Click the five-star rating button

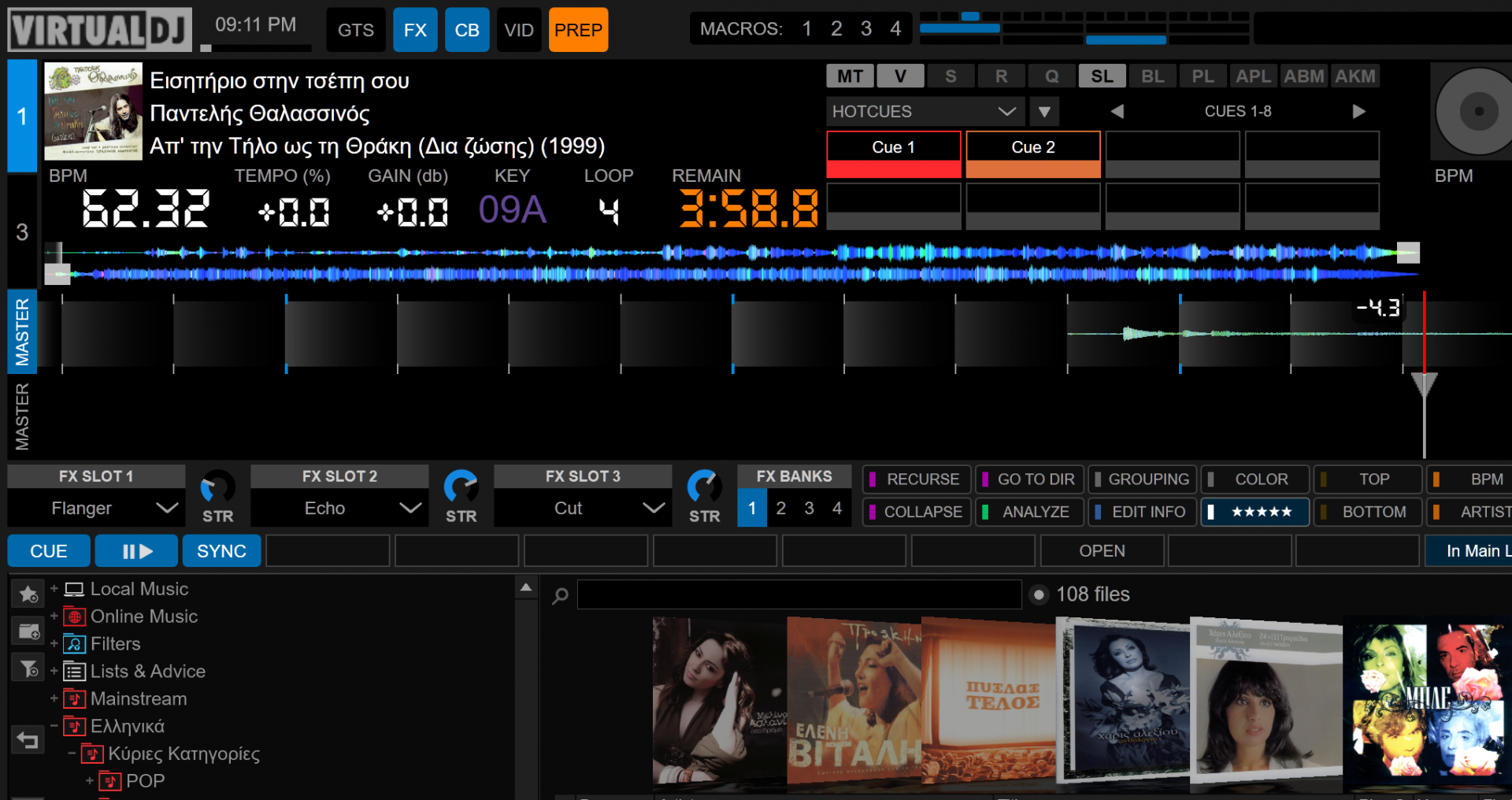tap(1255, 512)
